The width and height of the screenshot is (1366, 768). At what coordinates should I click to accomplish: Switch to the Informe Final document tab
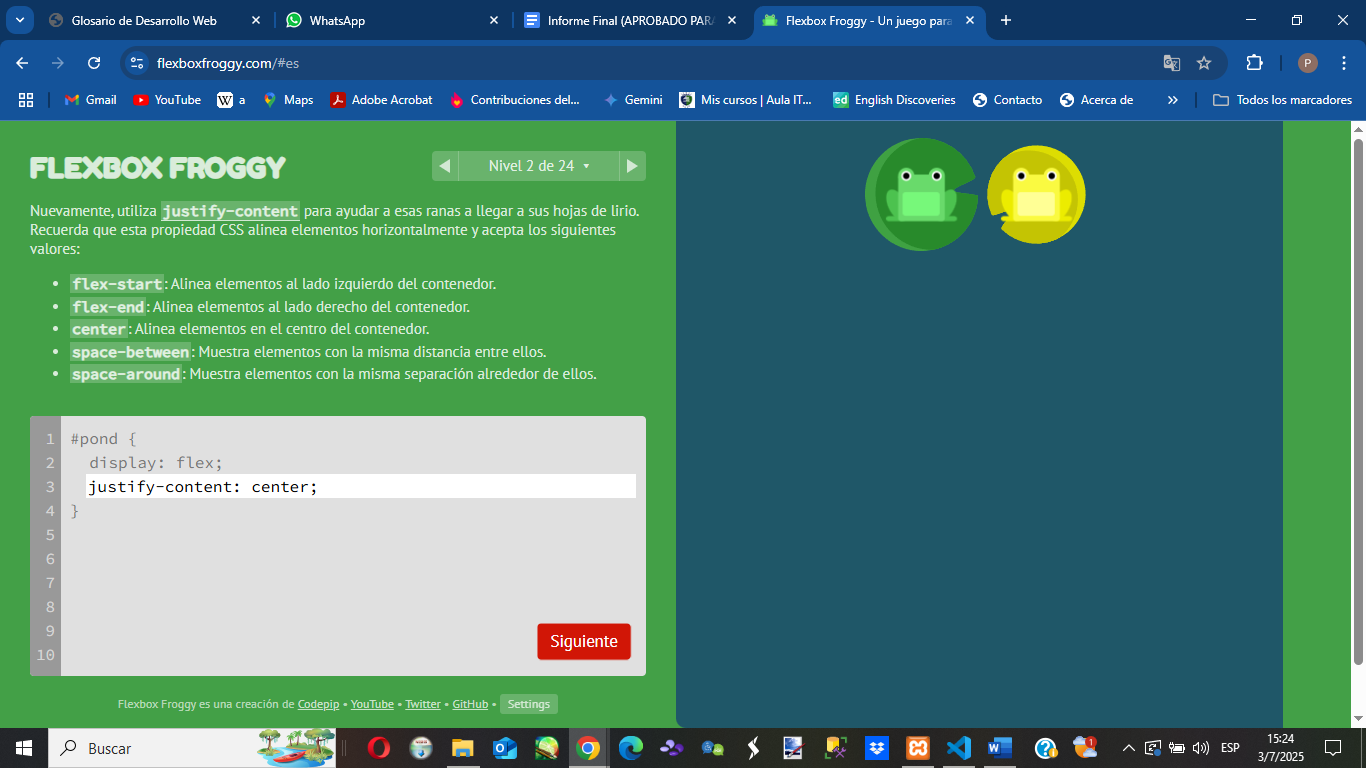point(630,20)
